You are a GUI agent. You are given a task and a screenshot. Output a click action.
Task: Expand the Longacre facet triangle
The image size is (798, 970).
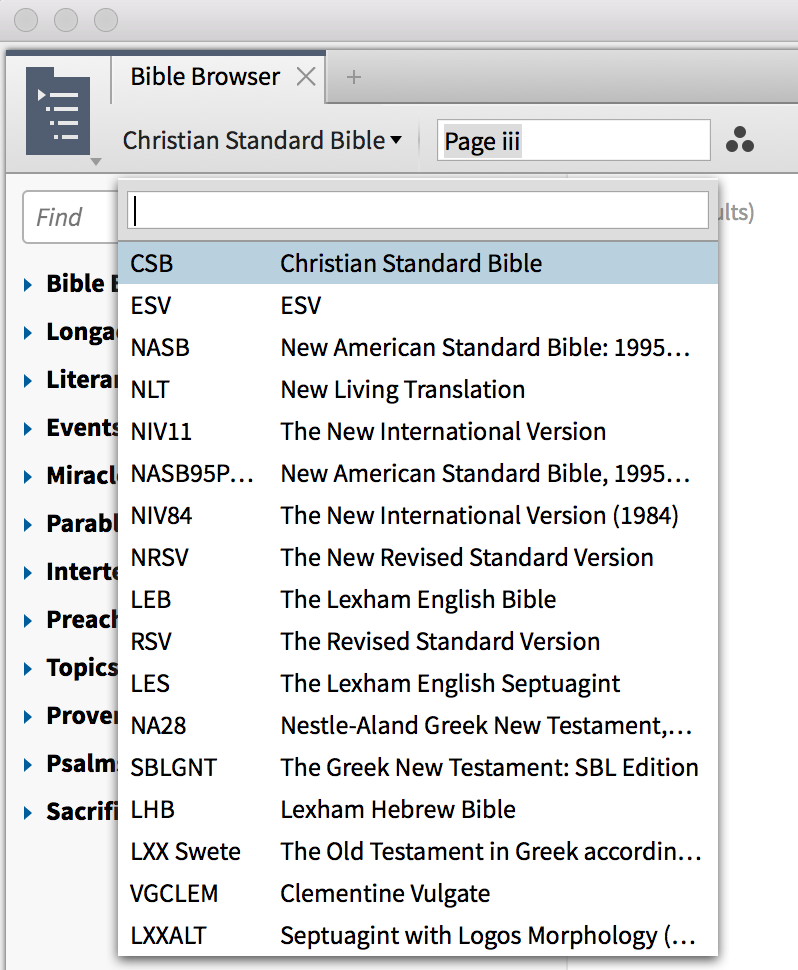(x=28, y=333)
